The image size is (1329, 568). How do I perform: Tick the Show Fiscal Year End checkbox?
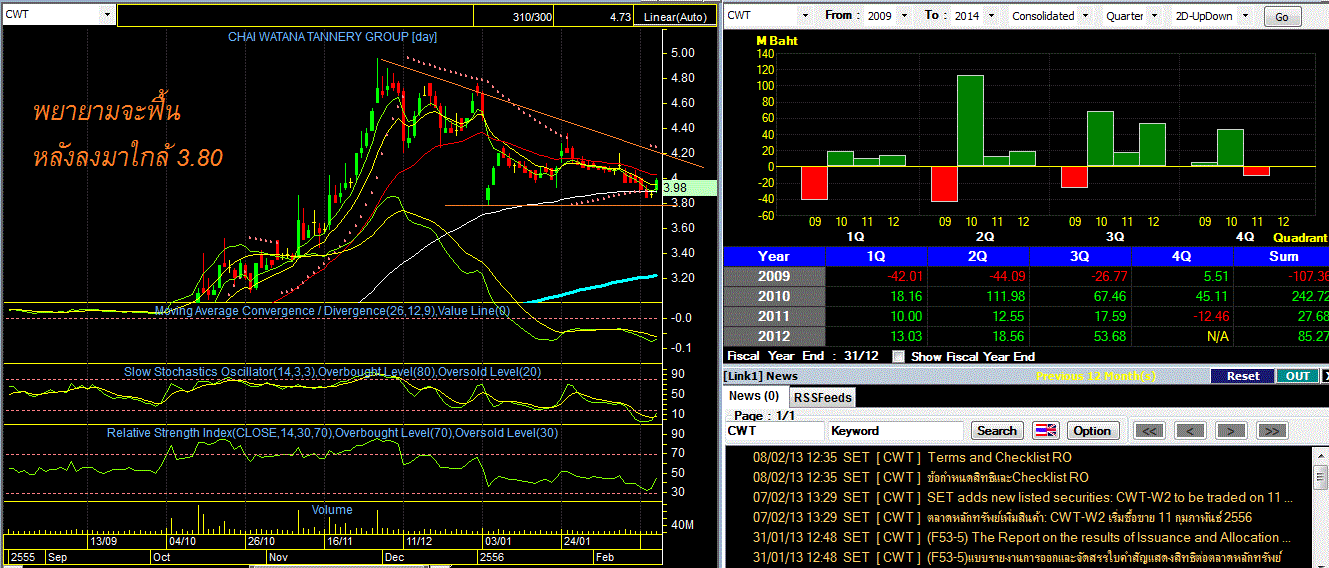(898, 356)
